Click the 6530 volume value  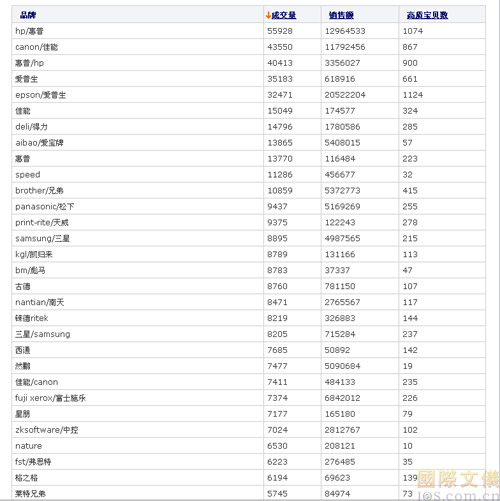[x=277, y=446]
